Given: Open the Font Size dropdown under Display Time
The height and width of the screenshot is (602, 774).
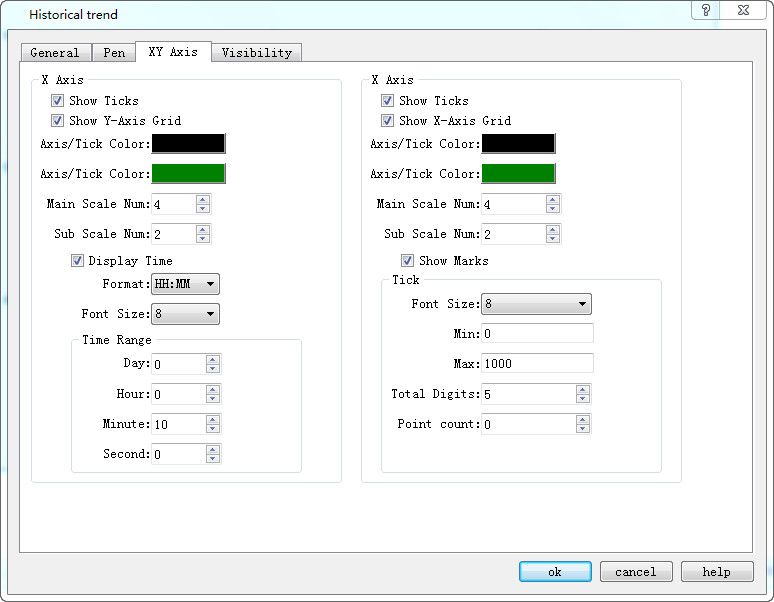Looking at the screenshot, I should [185, 314].
